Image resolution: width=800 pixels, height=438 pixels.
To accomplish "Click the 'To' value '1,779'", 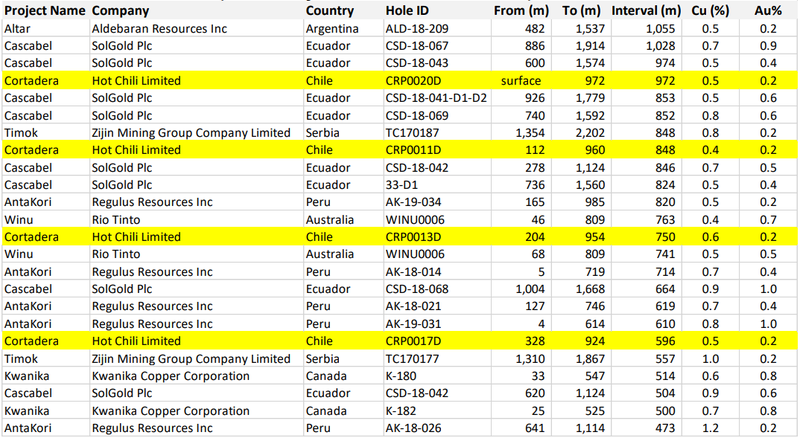I will click(590, 98).
